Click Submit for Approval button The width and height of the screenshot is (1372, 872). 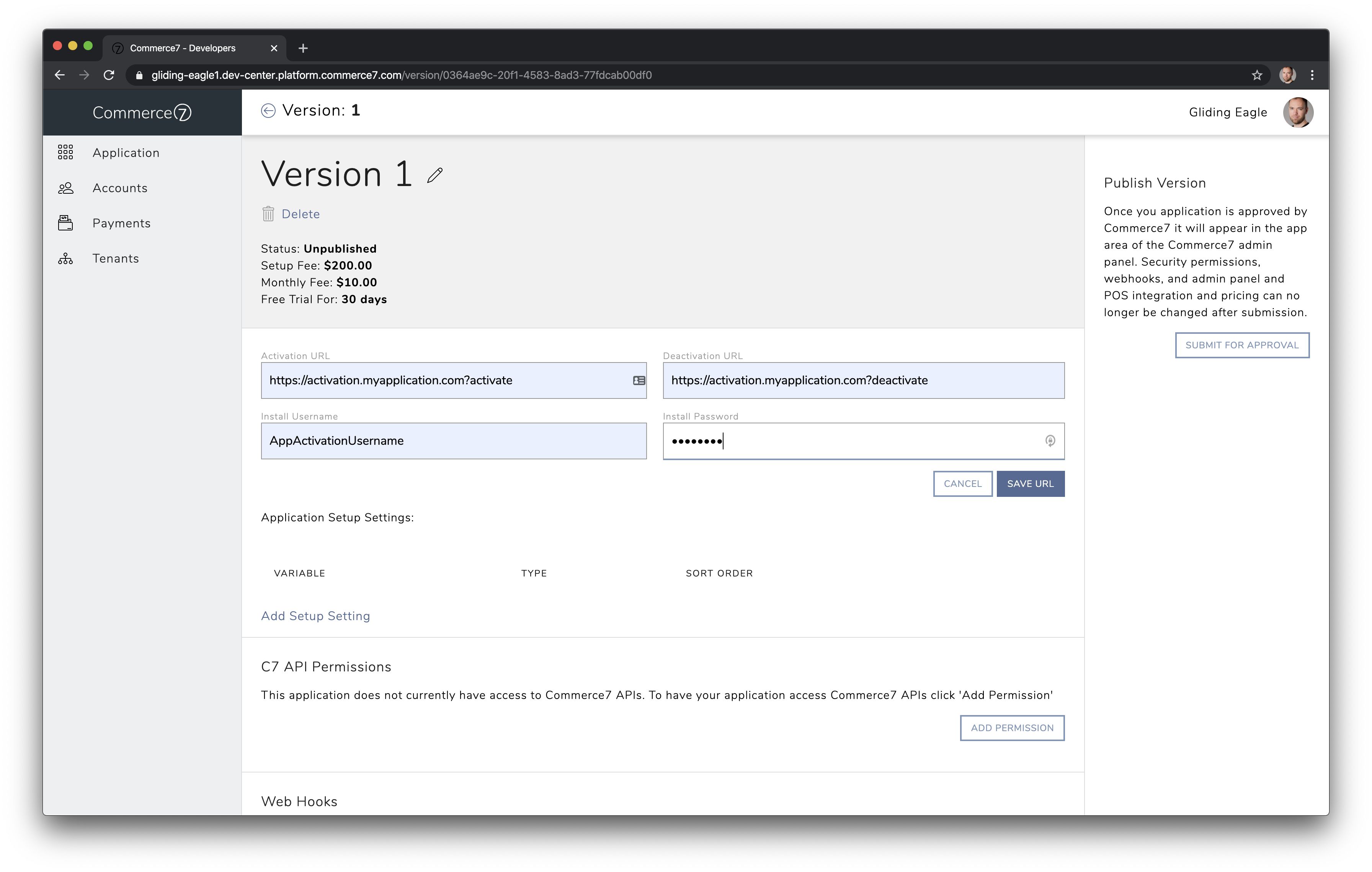coord(1241,345)
